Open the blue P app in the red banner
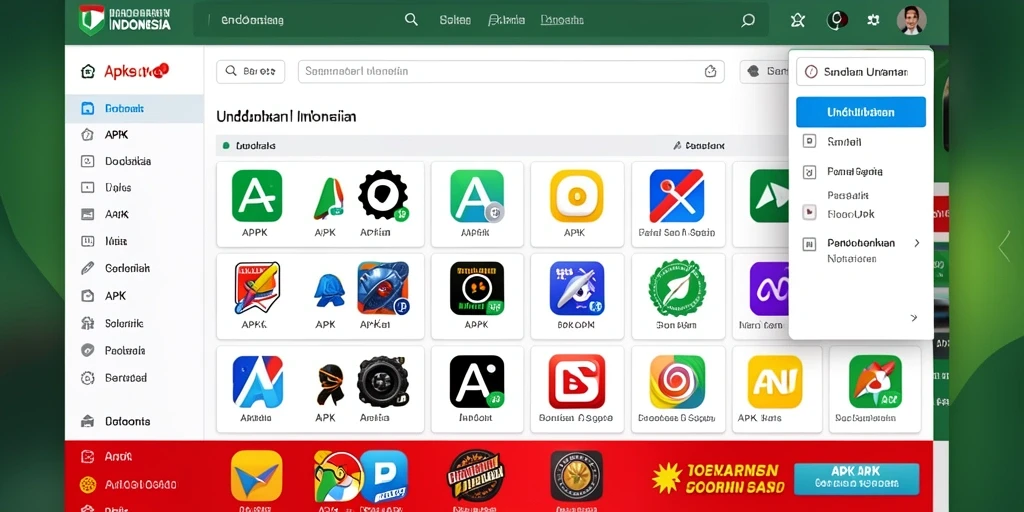This screenshot has width=1024, height=512. point(384,476)
